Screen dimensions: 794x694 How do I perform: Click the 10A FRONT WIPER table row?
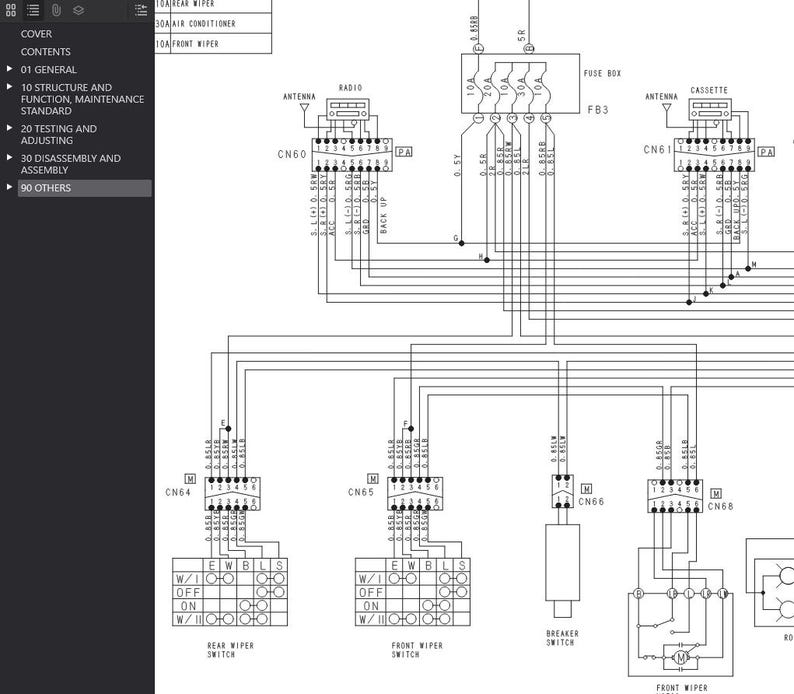pos(213,44)
